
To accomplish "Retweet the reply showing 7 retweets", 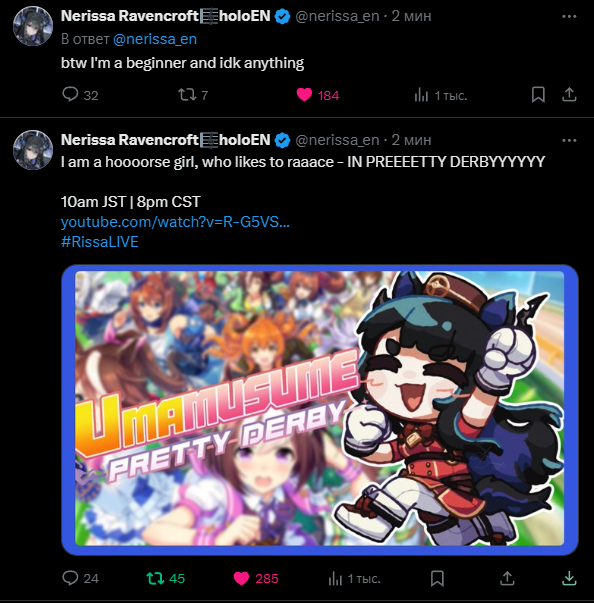I will point(193,95).
